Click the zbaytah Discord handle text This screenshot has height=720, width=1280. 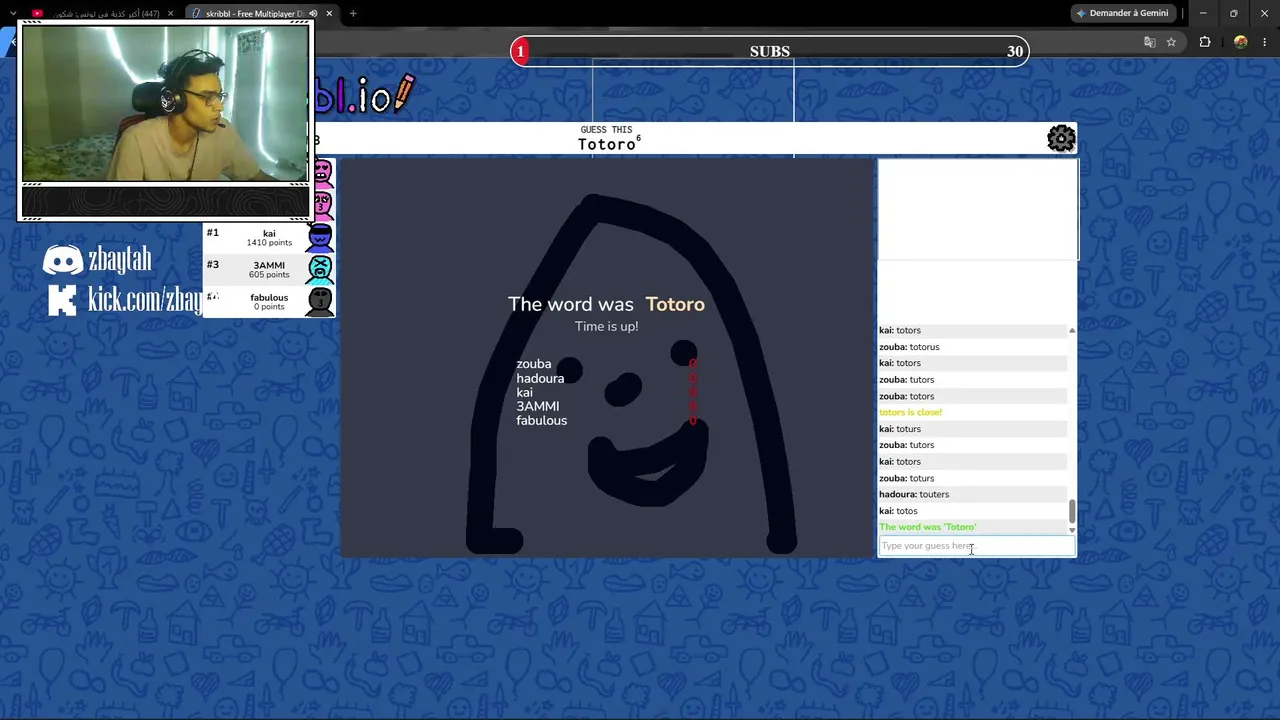(x=120, y=260)
